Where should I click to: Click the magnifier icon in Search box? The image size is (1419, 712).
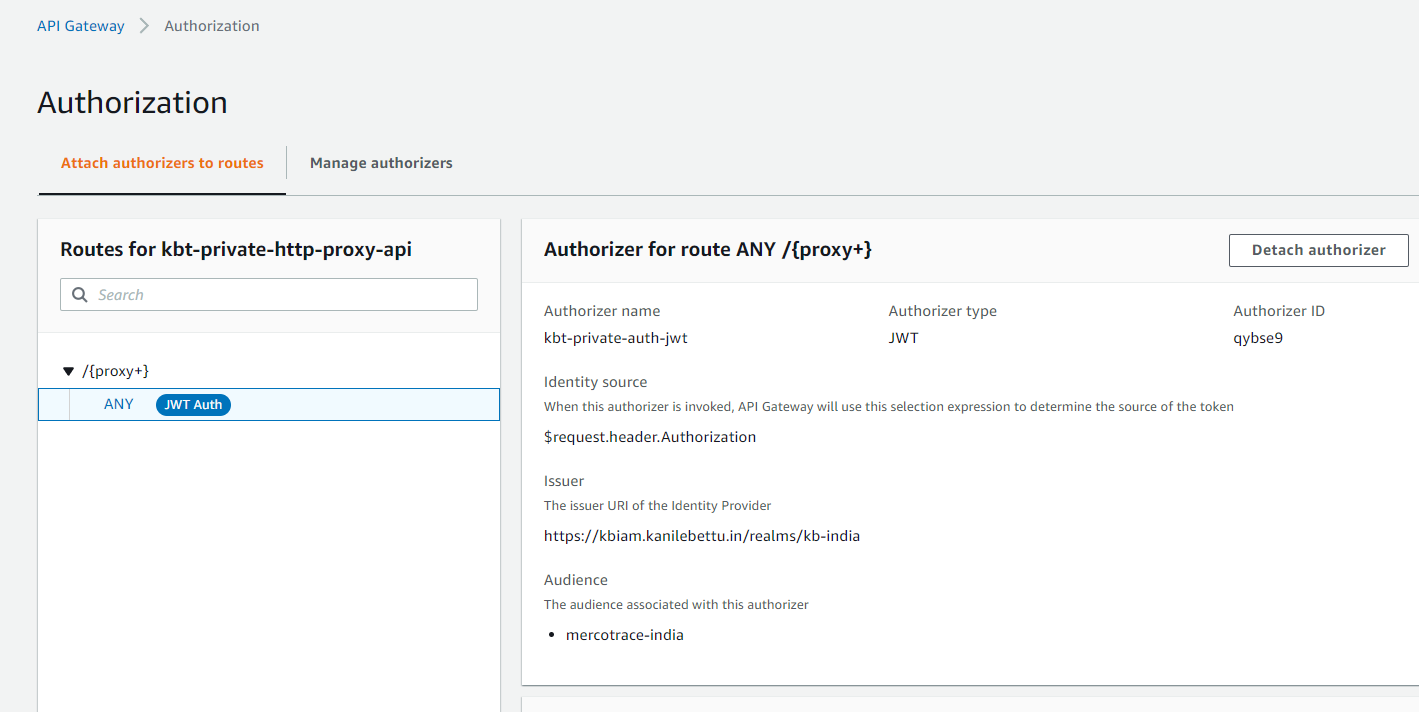(x=80, y=295)
